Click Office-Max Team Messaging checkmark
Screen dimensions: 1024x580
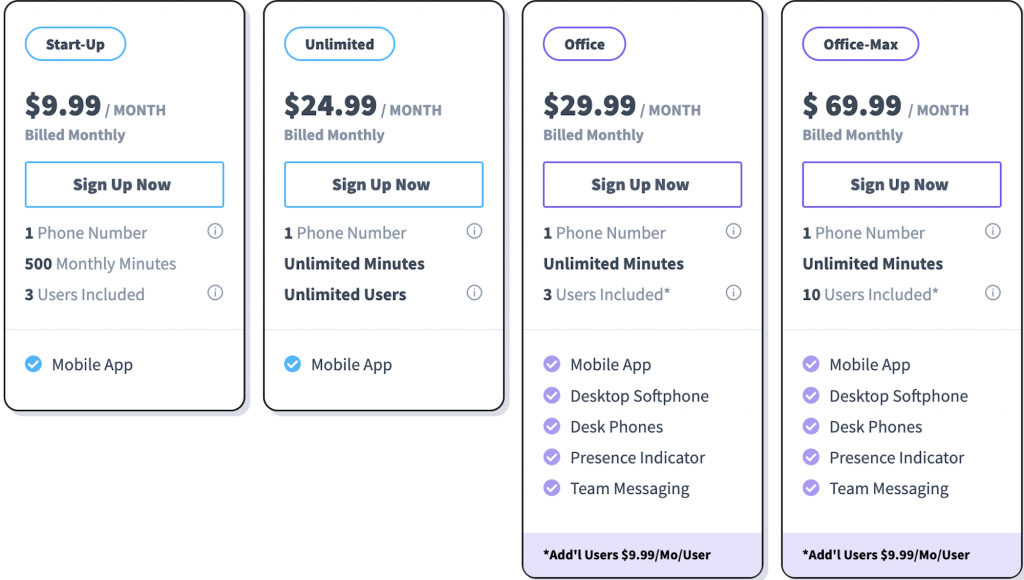810,488
